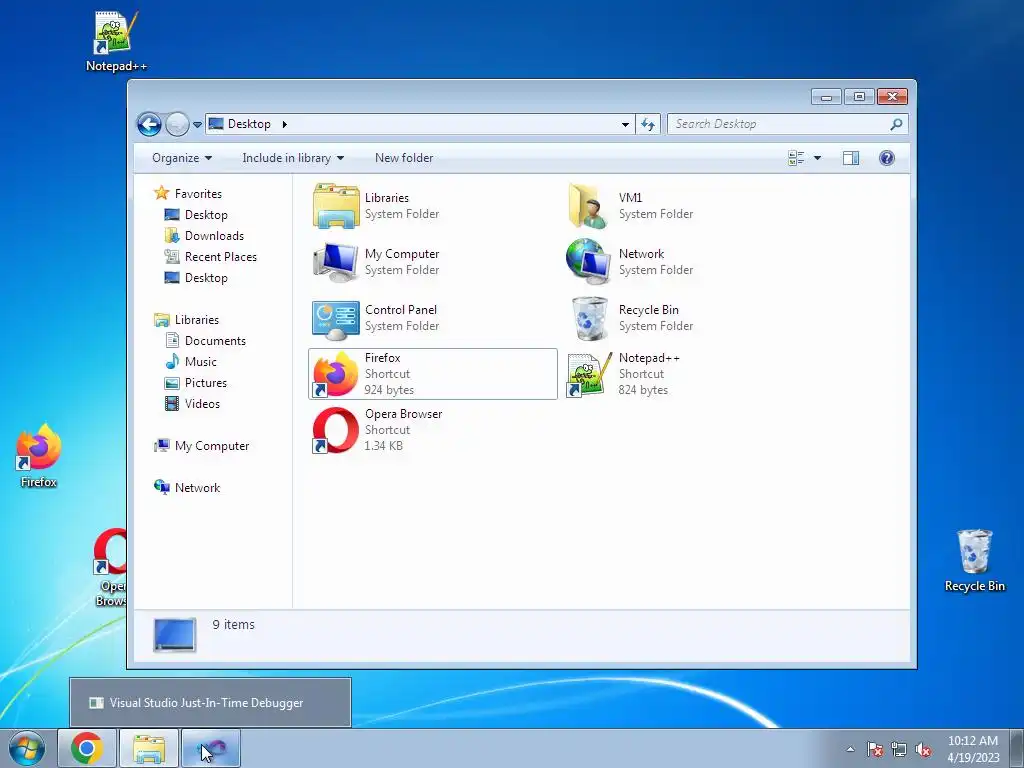1024x768 pixels.
Task: Click the Opera Browser desktop shortcut
Action: click(x=110, y=567)
